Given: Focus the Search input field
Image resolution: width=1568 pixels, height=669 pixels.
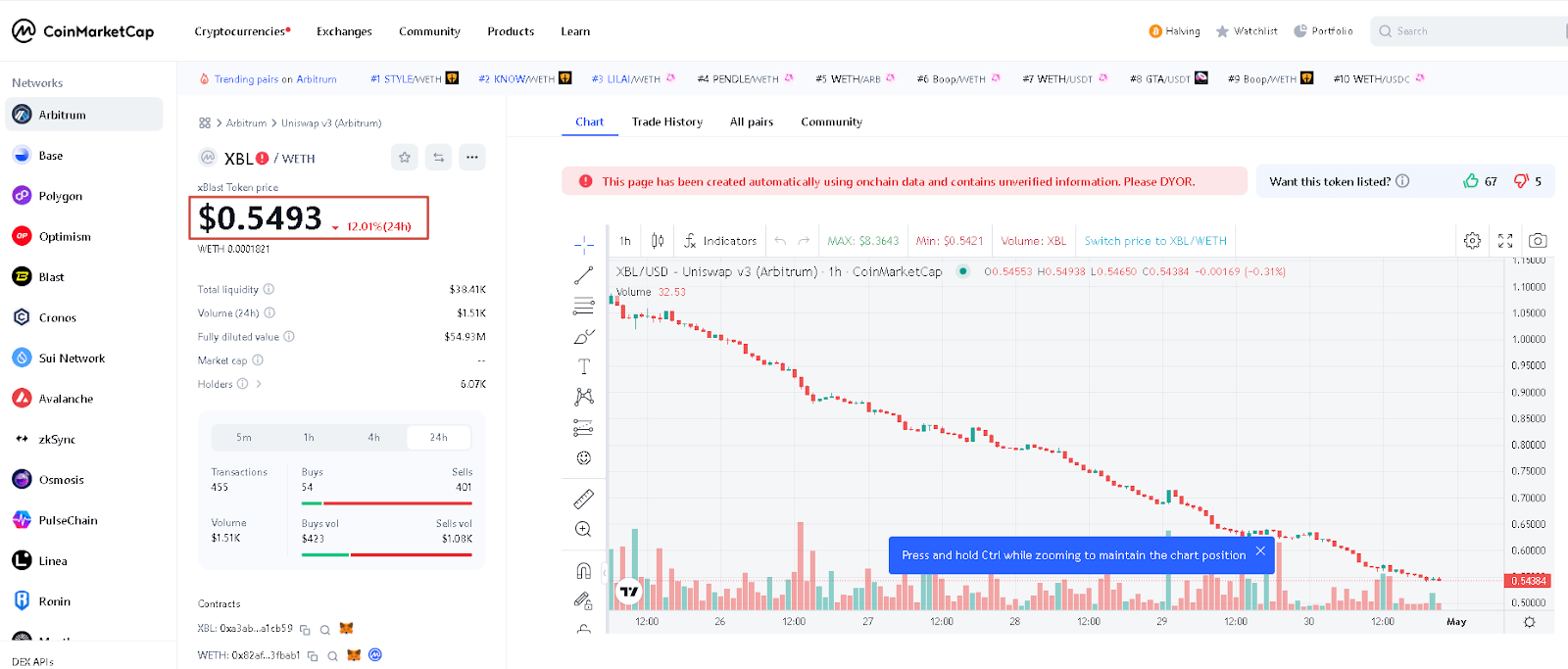Looking at the screenshot, I should click(1470, 31).
